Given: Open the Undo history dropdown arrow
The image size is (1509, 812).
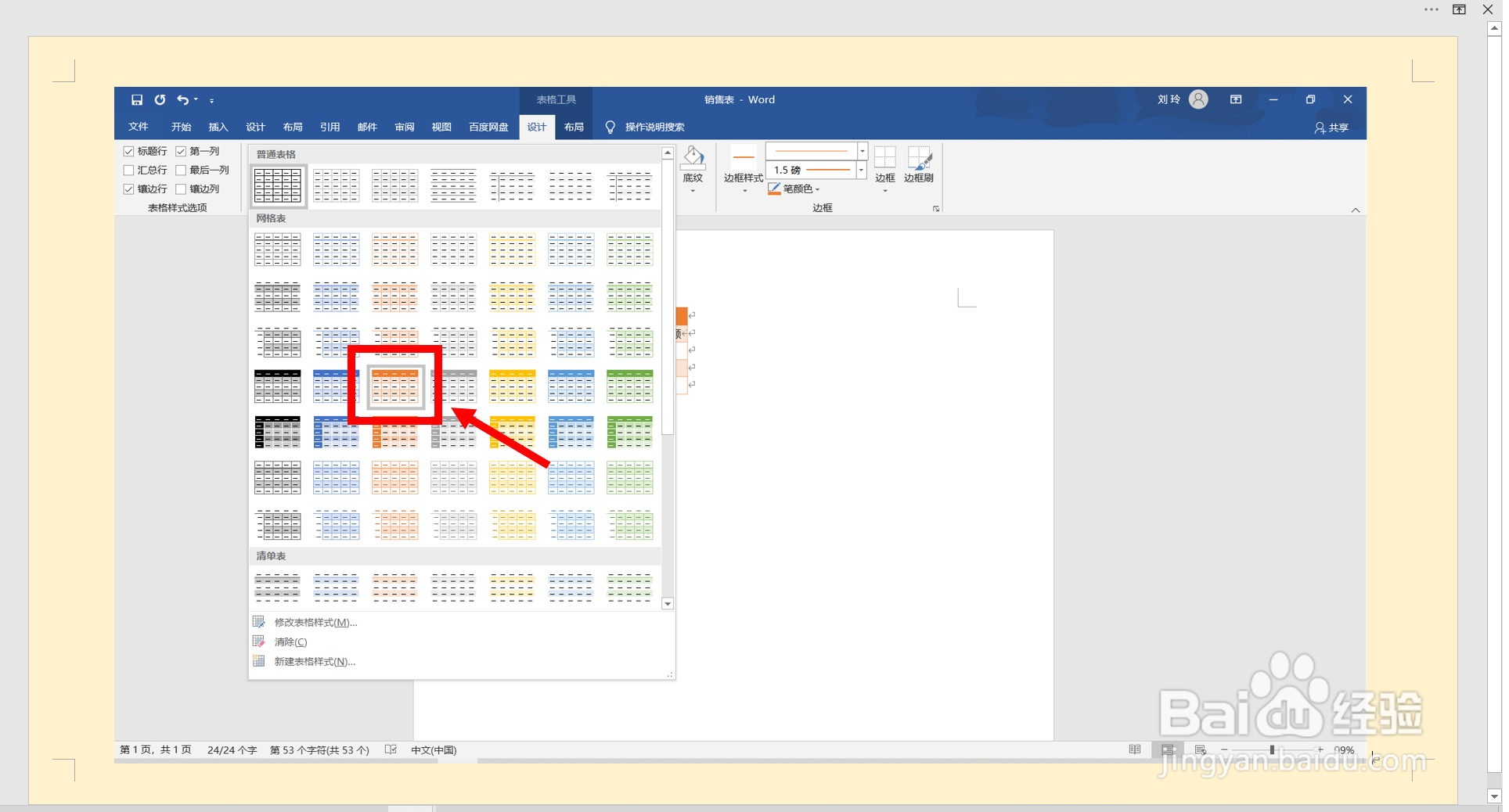Looking at the screenshot, I should click(x=196, y=99).
